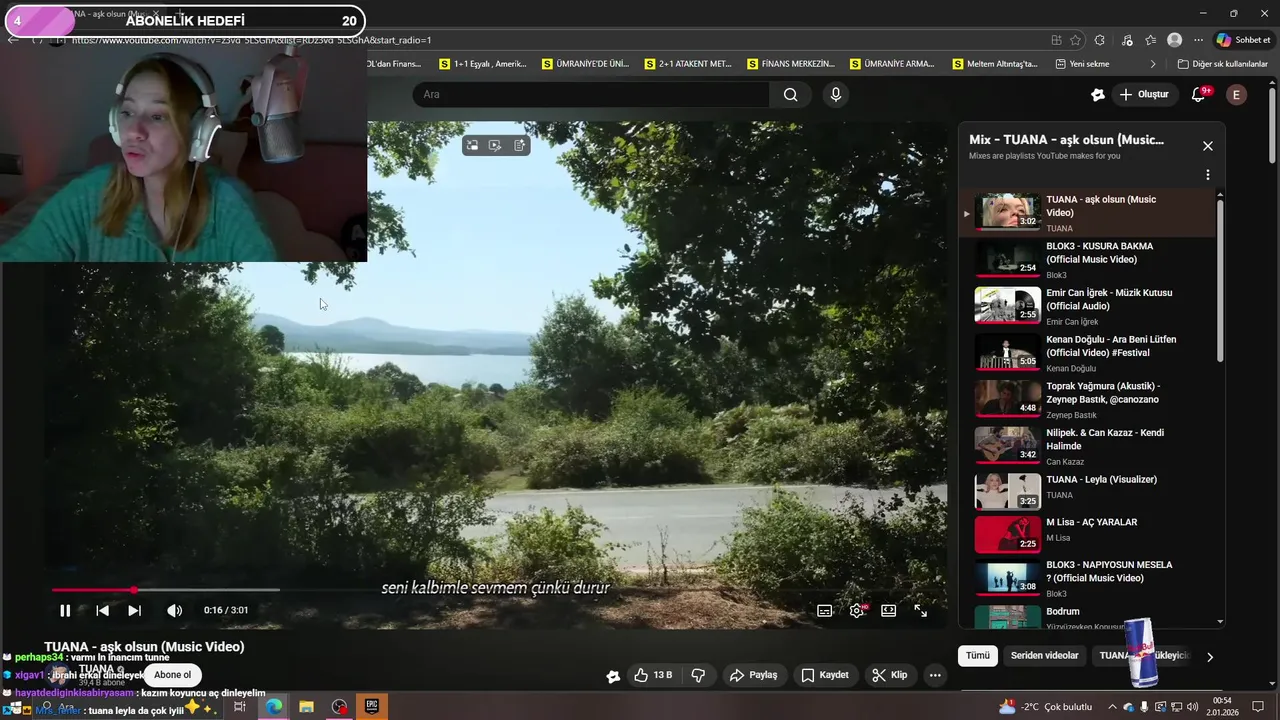Screen dimensions: 1280x720
Task: Expand bookmarks bar overflow chevron
Action: click(1153, 64)
